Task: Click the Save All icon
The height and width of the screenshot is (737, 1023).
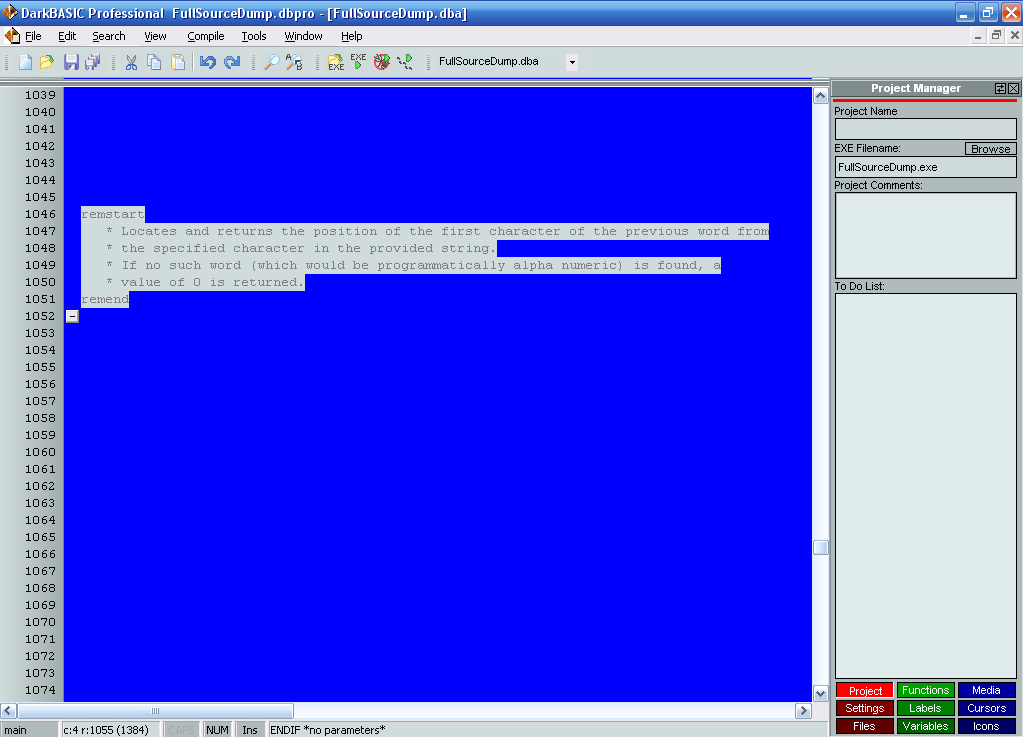Action: 93,62
